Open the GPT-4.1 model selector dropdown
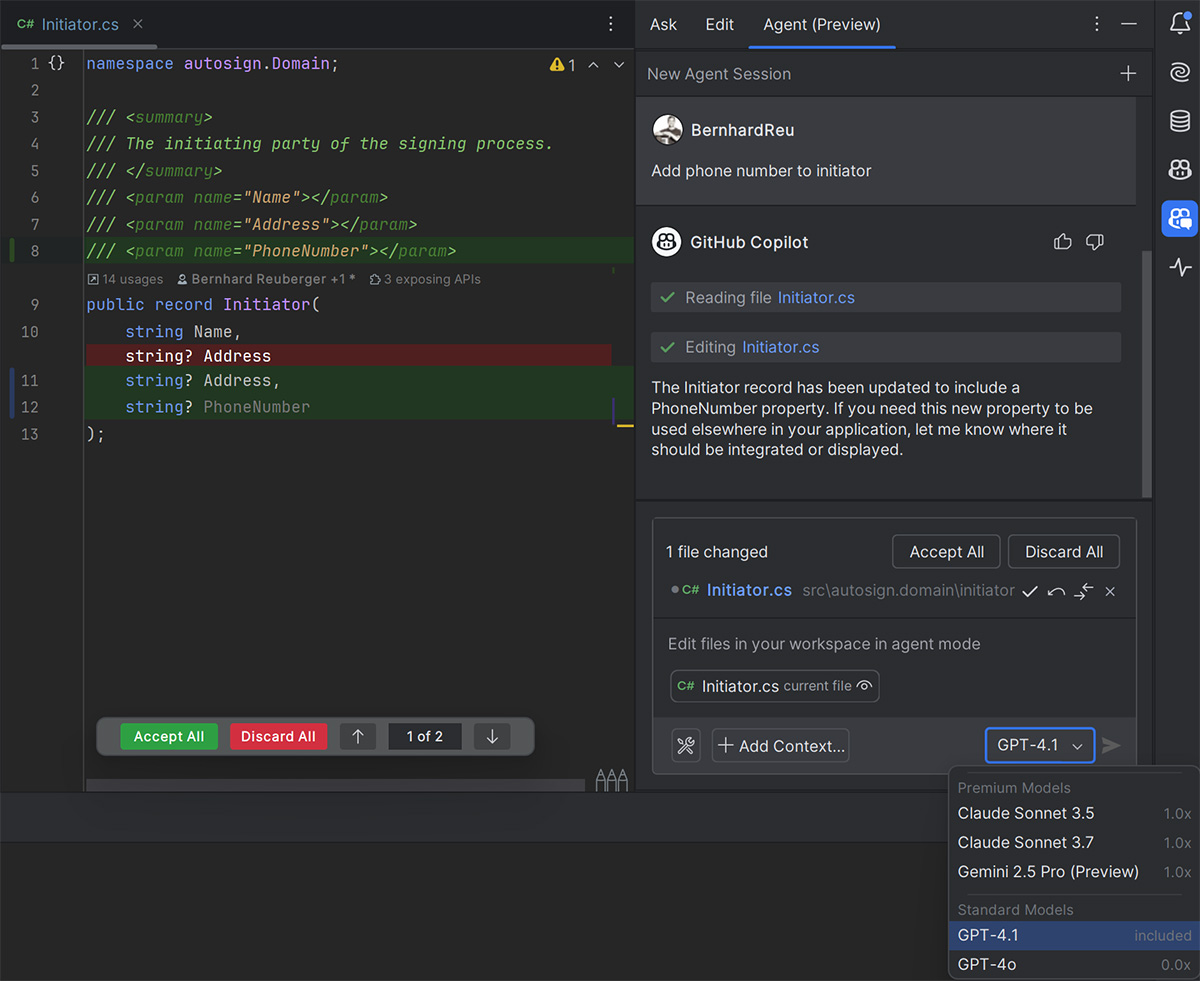The width and height of the screenshot is (1200, 981). coord(1040,745)
